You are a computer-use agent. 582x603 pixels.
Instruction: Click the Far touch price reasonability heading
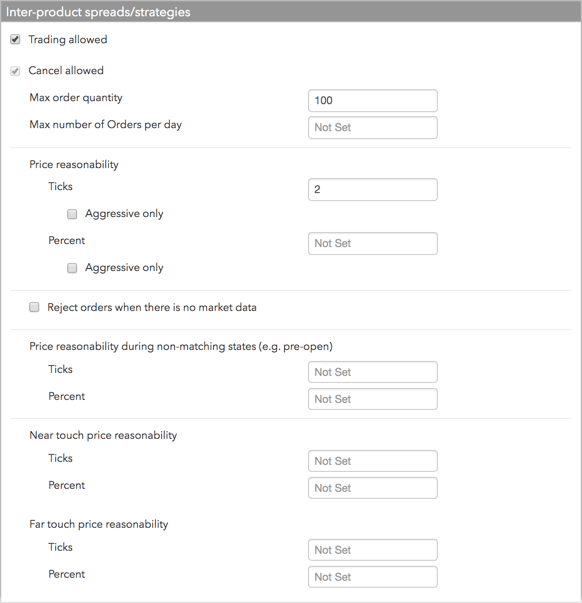[99, 524]
